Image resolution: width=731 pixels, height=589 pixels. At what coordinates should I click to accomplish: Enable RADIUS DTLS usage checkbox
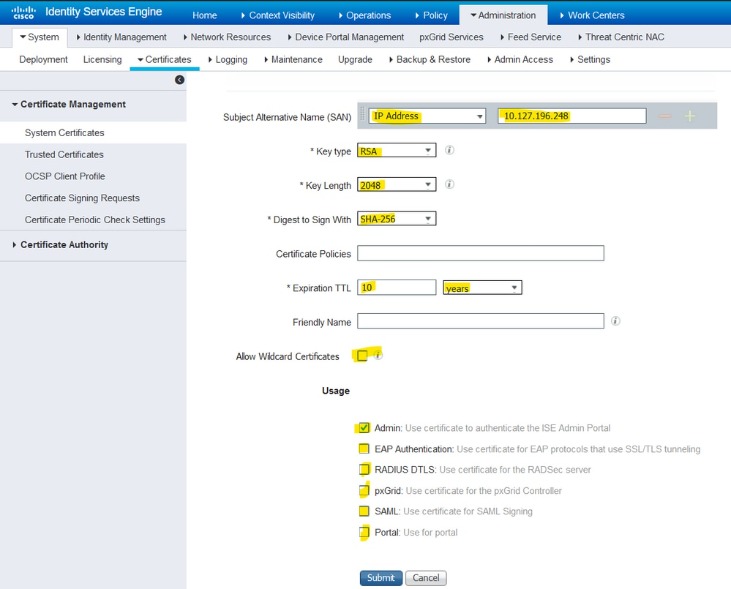[x=364, y=469]
